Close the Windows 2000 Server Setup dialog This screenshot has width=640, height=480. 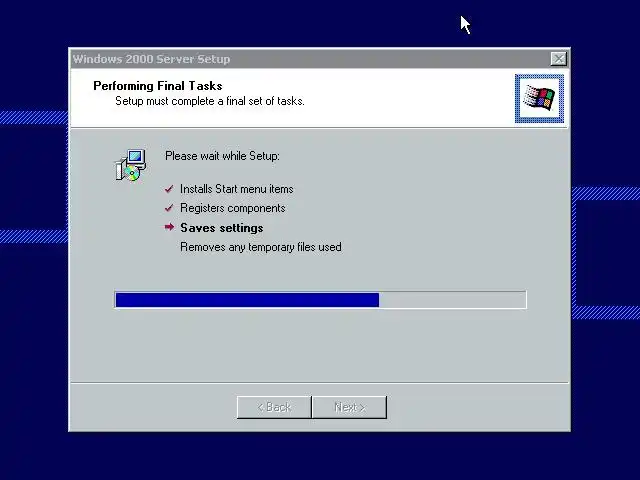558,59
